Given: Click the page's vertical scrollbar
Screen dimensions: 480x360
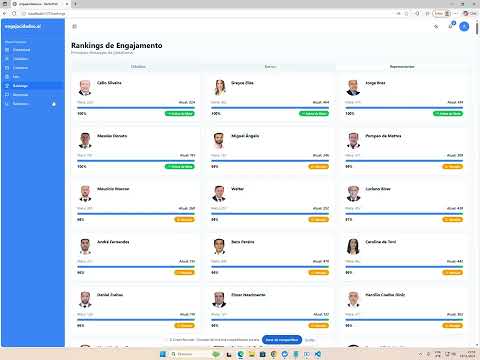Looking at the screenshot, I should point(477,29).
